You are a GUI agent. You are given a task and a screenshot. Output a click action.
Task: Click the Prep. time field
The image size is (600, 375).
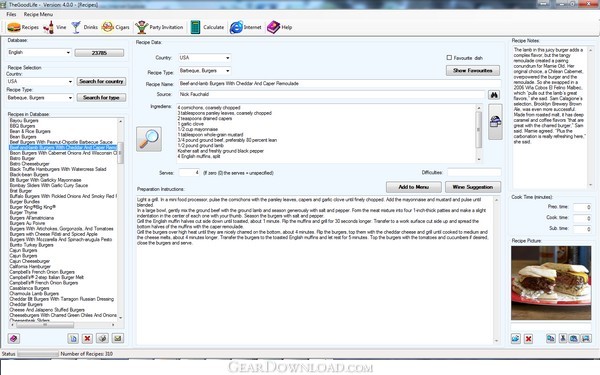point(582,207)
